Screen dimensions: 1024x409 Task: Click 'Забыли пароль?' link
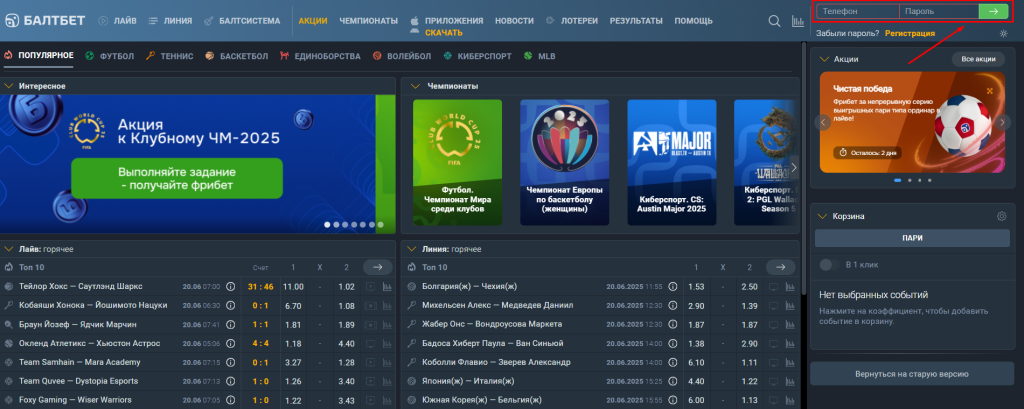[848, 33]
